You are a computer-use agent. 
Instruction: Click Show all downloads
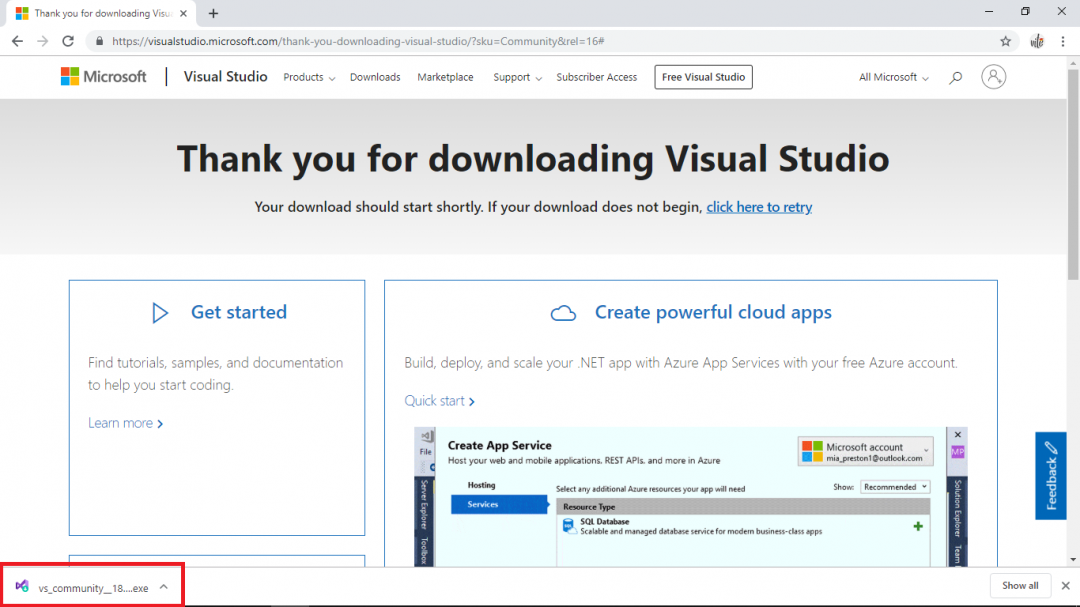click(1020, 586)
